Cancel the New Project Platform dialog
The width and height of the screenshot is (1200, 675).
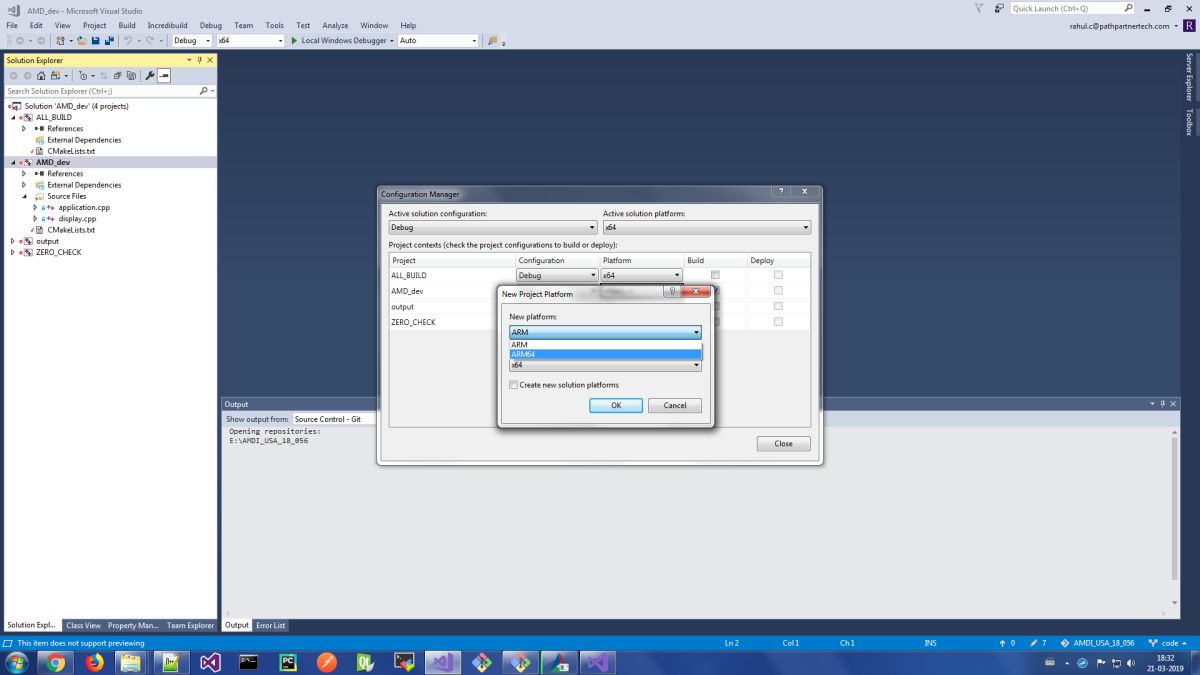coord(675,405)
